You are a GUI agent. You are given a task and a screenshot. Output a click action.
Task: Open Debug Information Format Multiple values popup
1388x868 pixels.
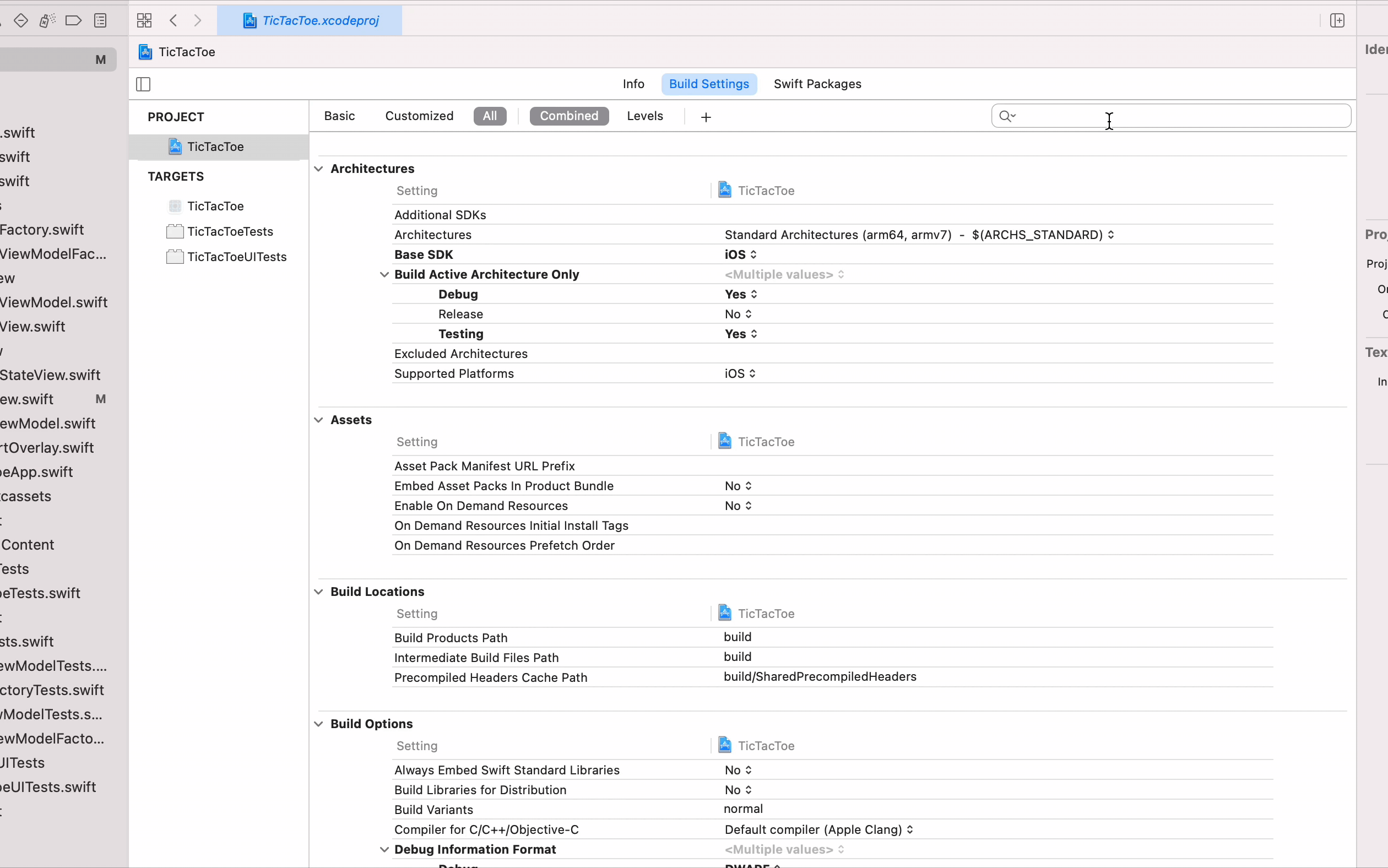click(x=784, y=850)
